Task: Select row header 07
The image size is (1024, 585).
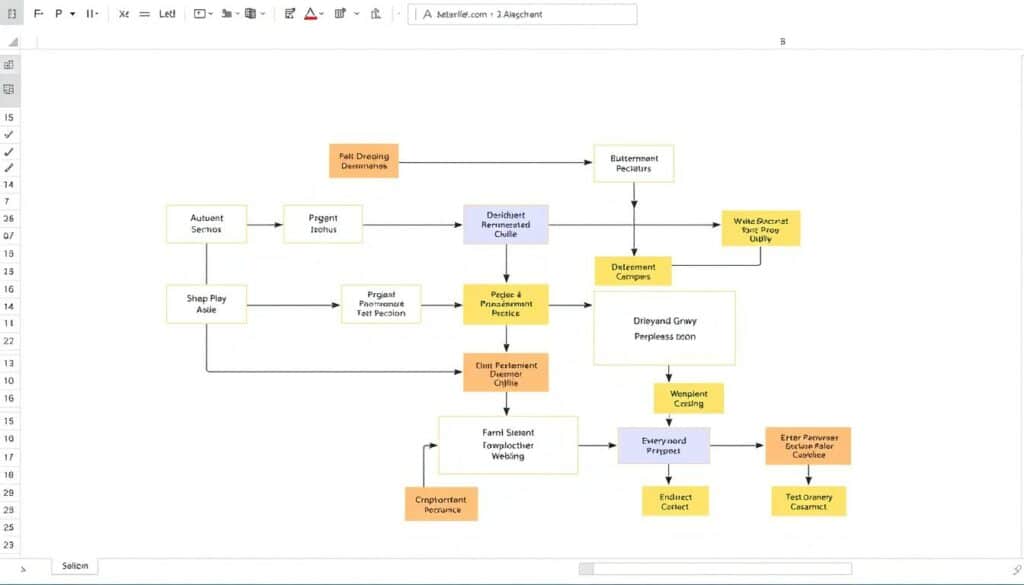Action: [x=8, y=236]
